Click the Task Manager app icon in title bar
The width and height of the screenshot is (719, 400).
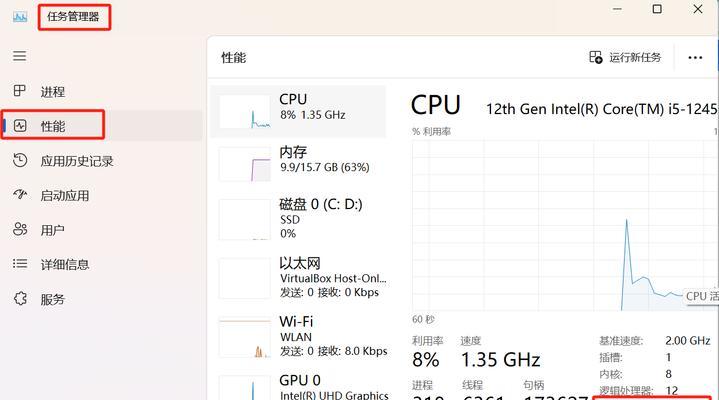20,17
